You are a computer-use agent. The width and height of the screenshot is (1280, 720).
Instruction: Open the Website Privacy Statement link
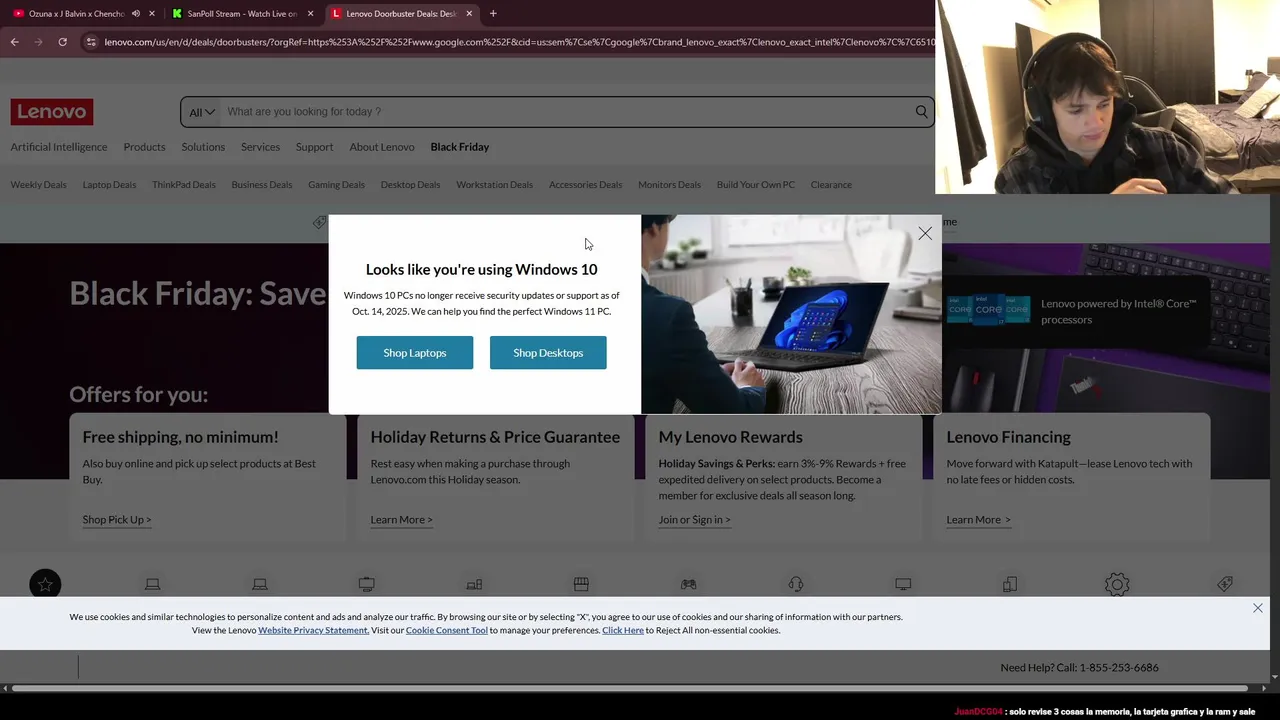[x=313, y=630]
